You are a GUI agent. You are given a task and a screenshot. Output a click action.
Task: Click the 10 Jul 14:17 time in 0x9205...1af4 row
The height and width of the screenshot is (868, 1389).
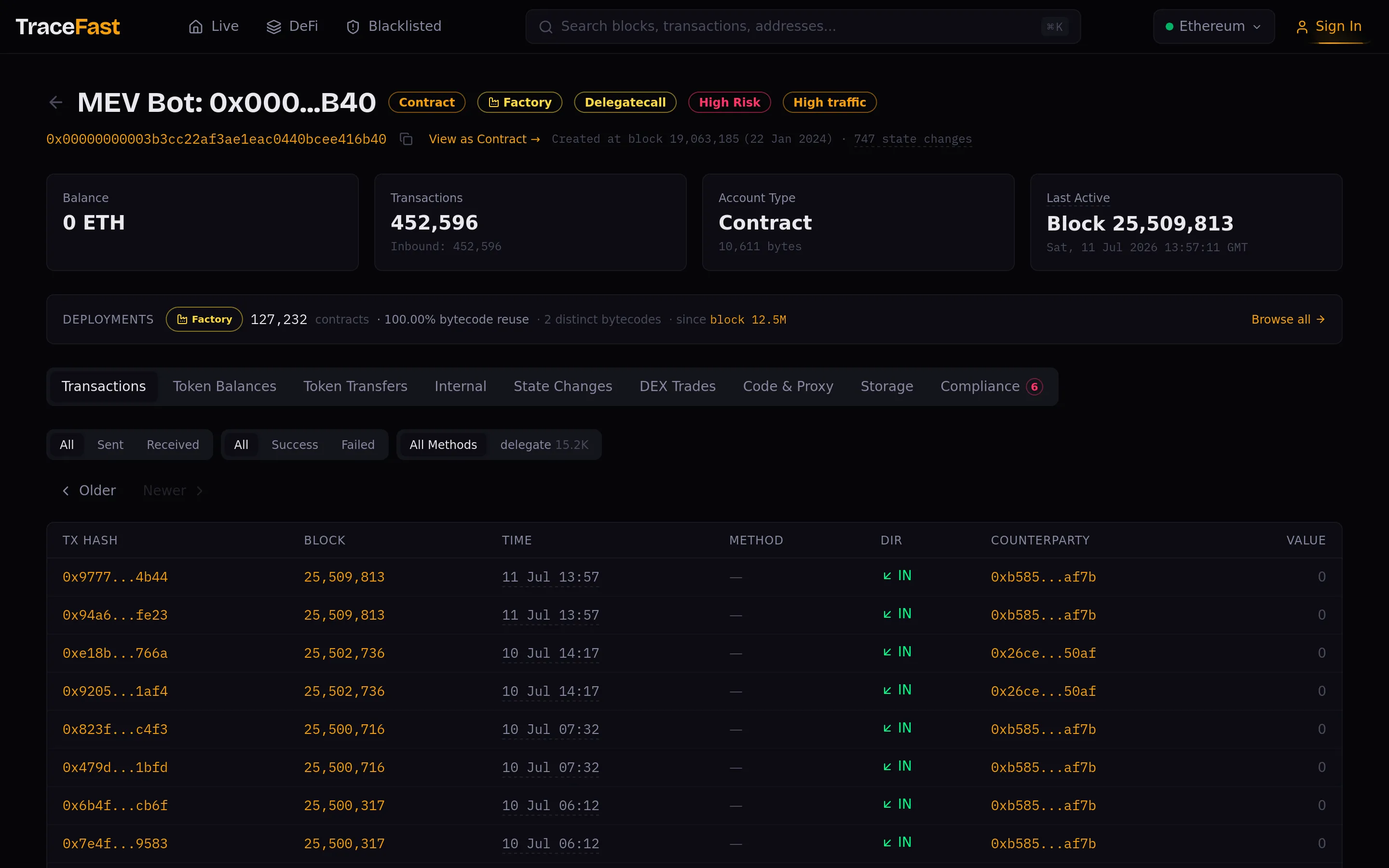[x=550, y=691]
